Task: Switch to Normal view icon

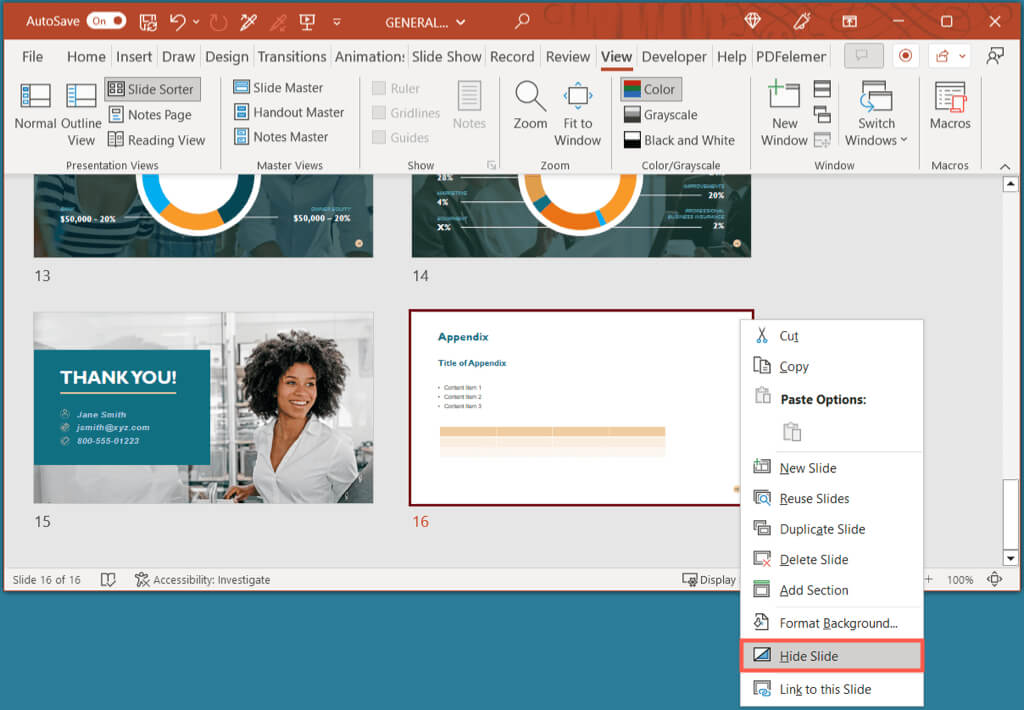Action: point(35,97)
